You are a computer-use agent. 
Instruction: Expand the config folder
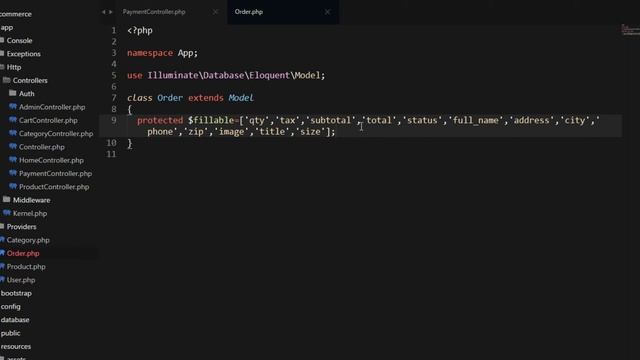point(10,307)
